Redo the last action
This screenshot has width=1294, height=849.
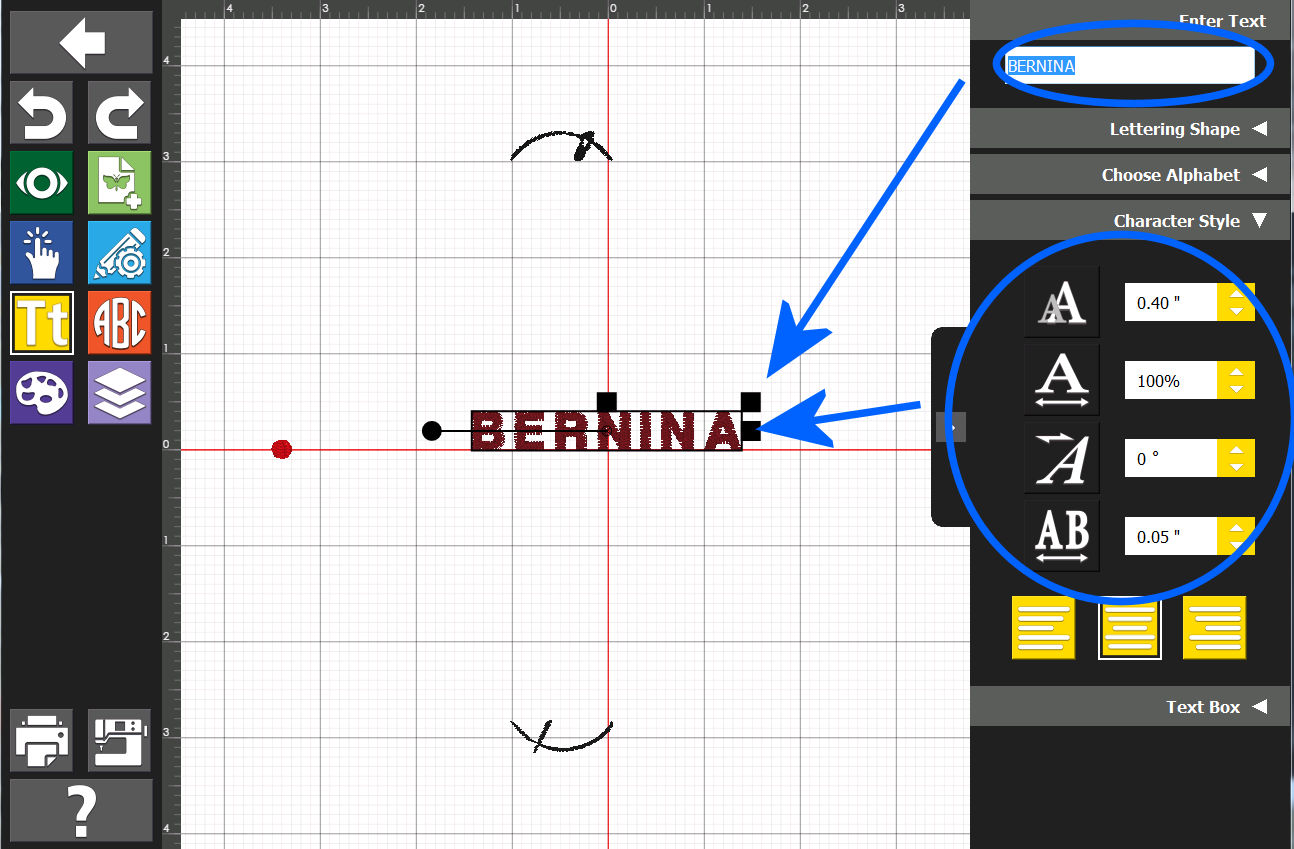[x=119, y=112]
